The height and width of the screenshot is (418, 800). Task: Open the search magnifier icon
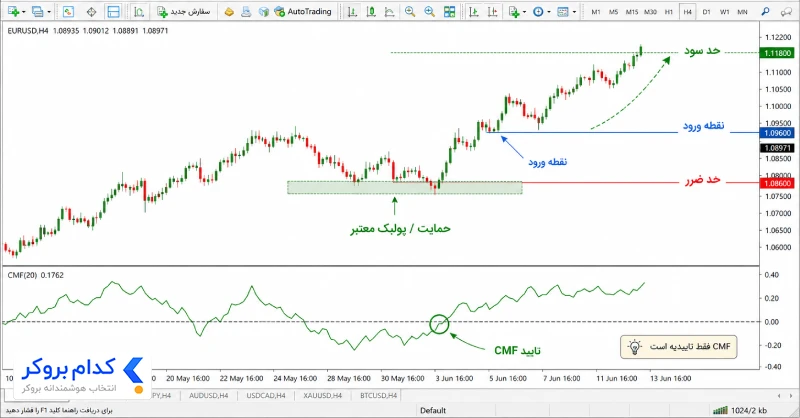(x=765, y=11)
